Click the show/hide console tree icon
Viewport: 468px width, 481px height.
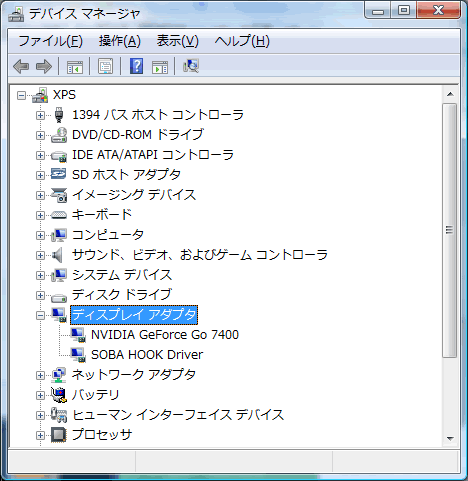(75, 66)
